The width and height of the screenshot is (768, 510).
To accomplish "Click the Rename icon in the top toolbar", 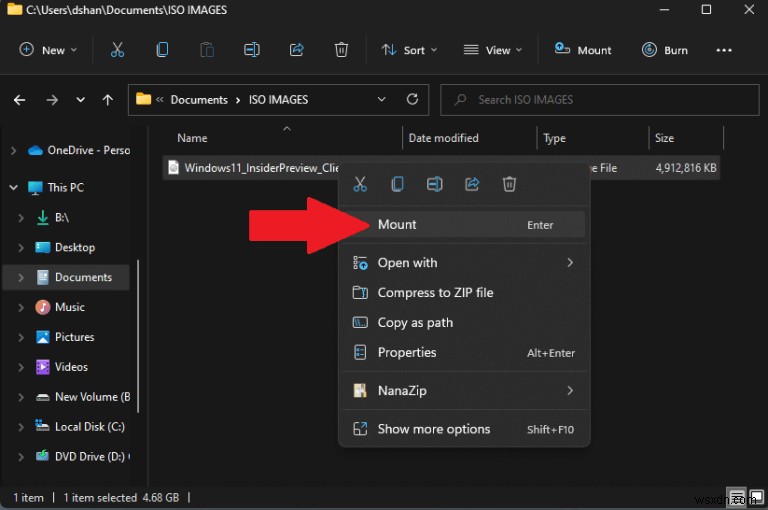I will pyautogui.click(x=252, y=49).
